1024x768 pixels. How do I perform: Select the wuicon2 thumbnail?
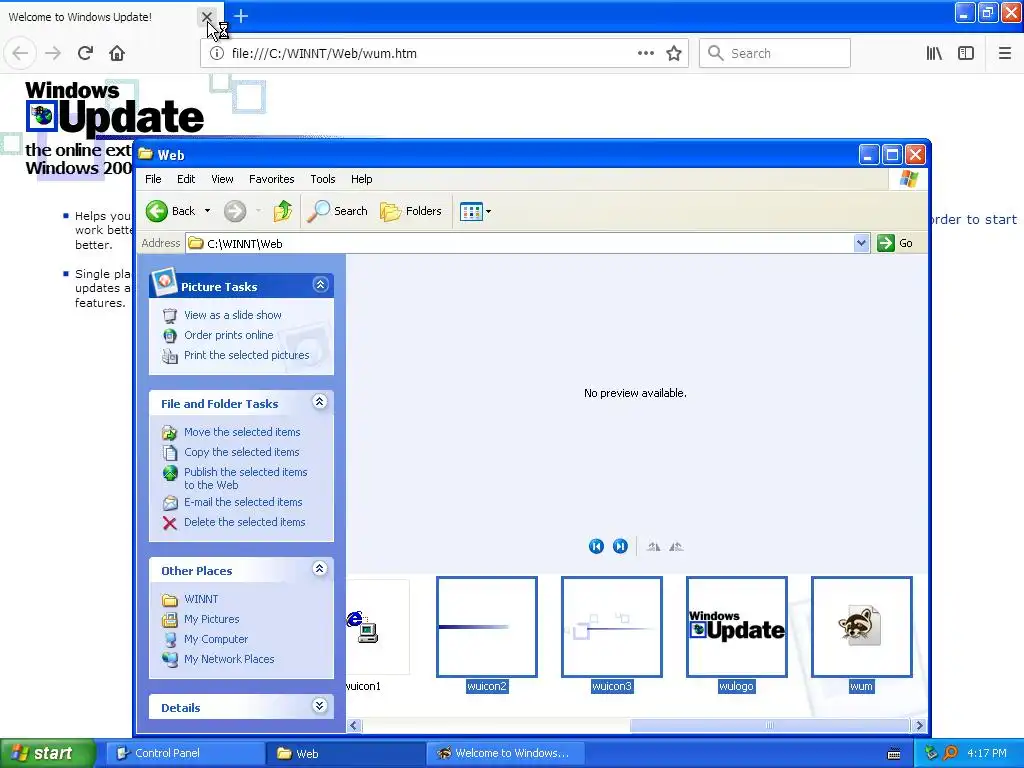click(487, 627)
